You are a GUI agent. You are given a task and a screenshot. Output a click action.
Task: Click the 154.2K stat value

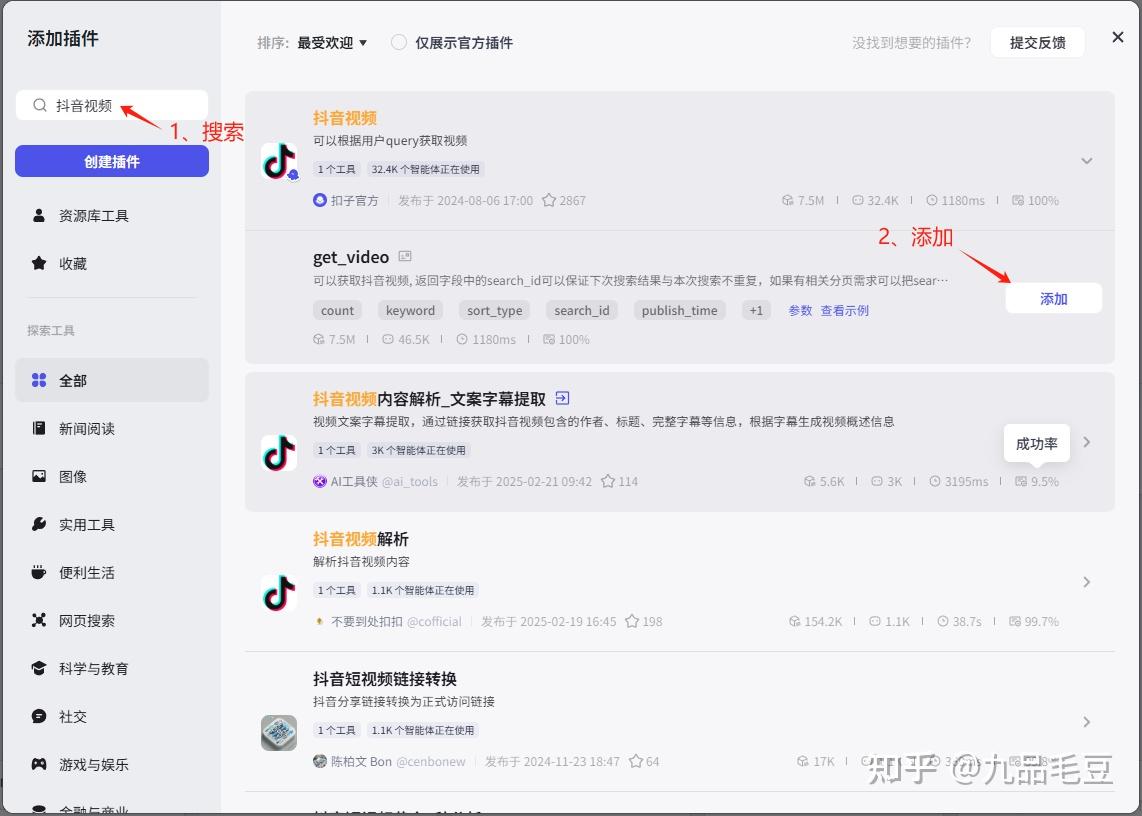tap(823, 621)
